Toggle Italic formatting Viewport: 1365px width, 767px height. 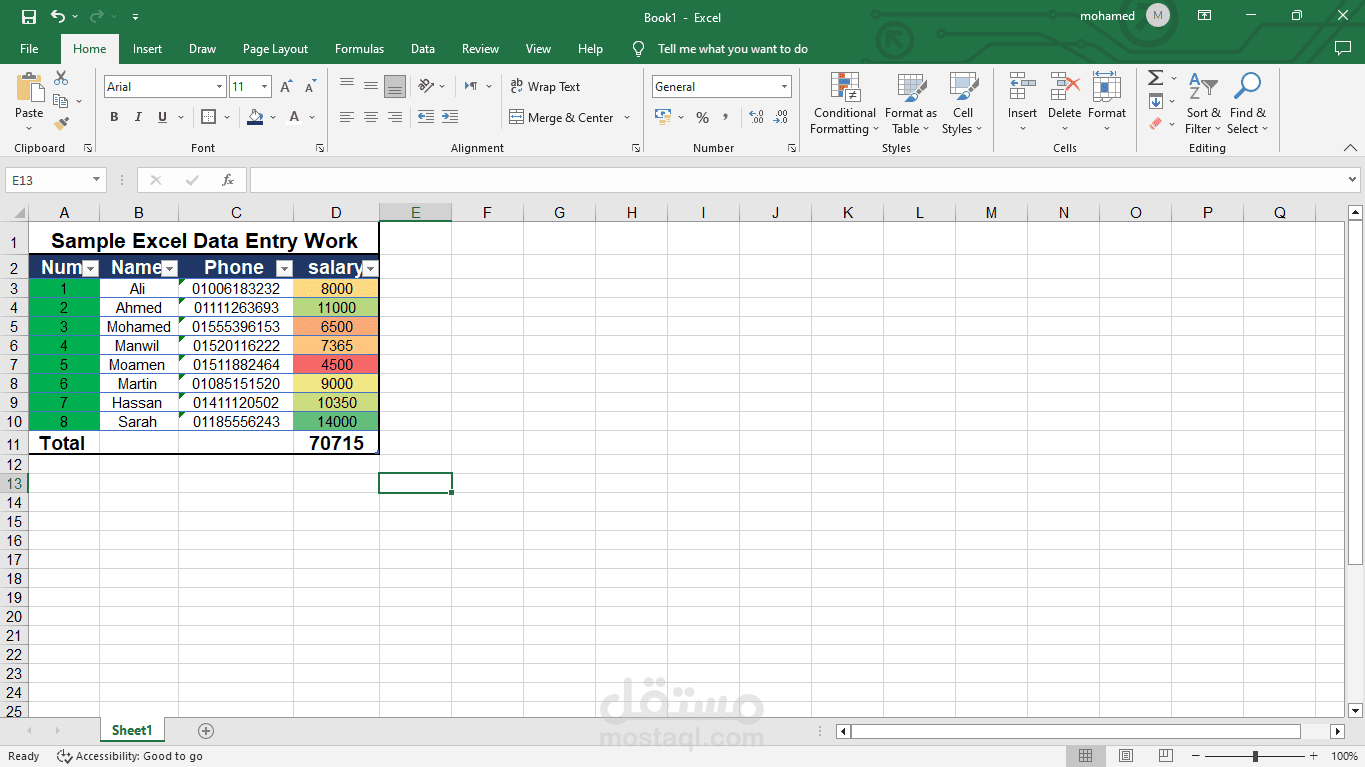(138, 117)
